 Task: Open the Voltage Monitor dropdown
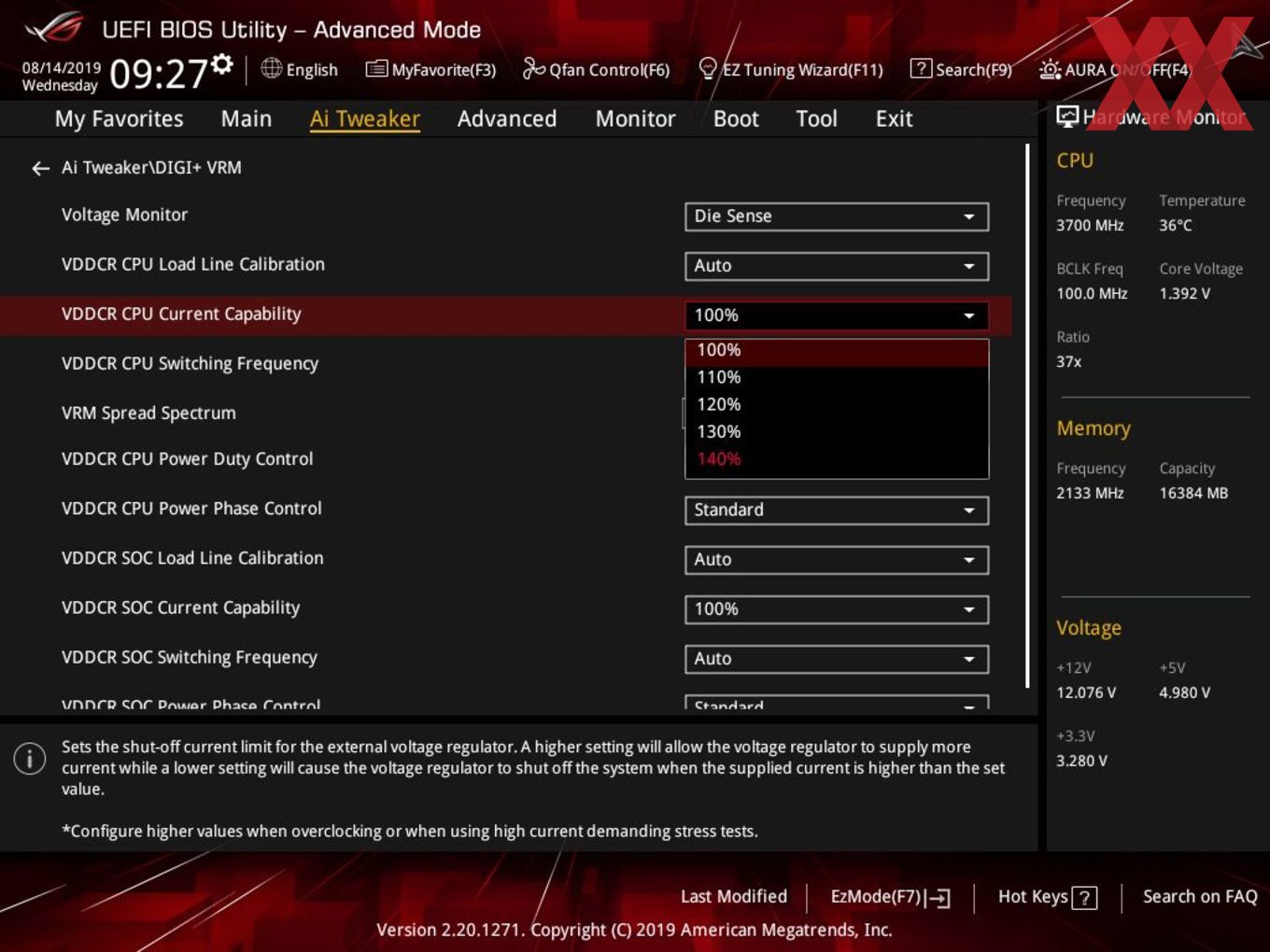tap(837, 217)
